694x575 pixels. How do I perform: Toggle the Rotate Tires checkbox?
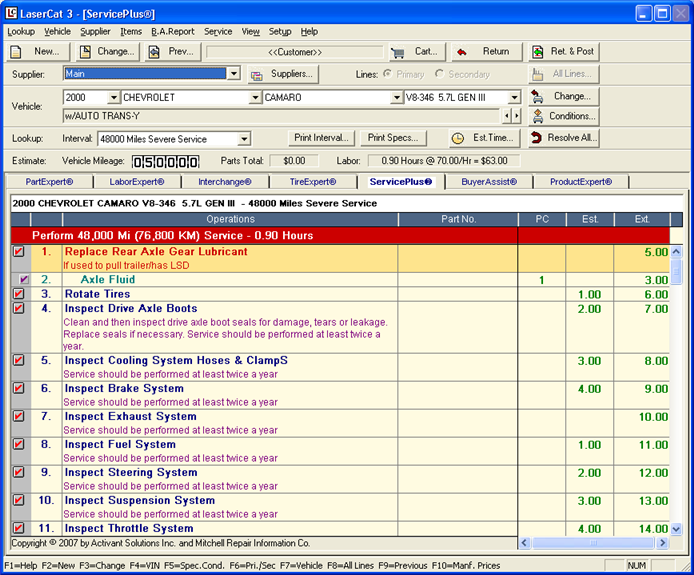click(18, 294)
